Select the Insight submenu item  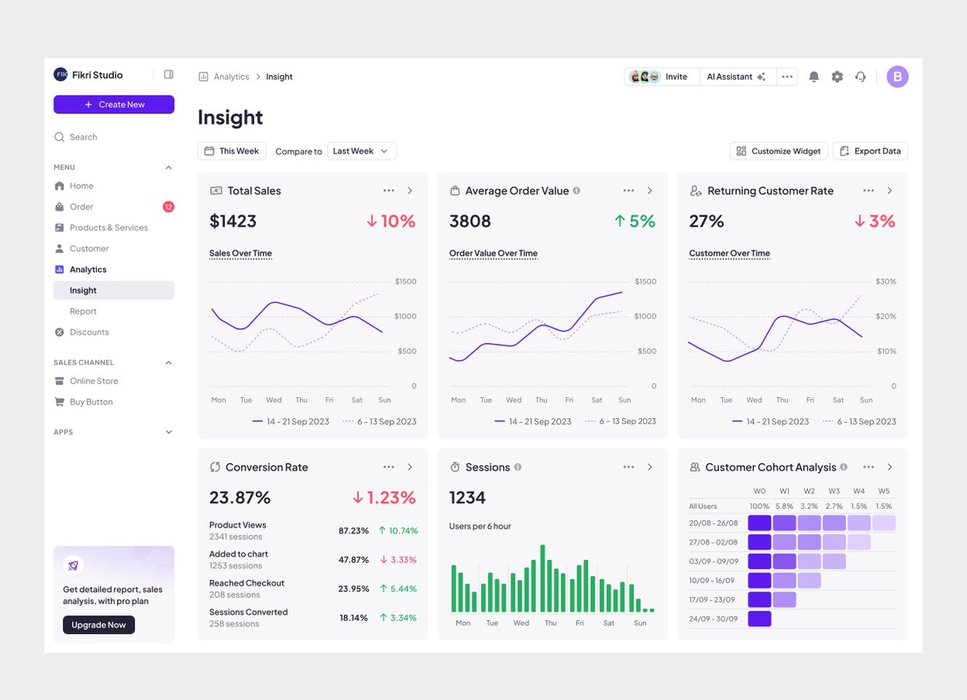point(113,290)
